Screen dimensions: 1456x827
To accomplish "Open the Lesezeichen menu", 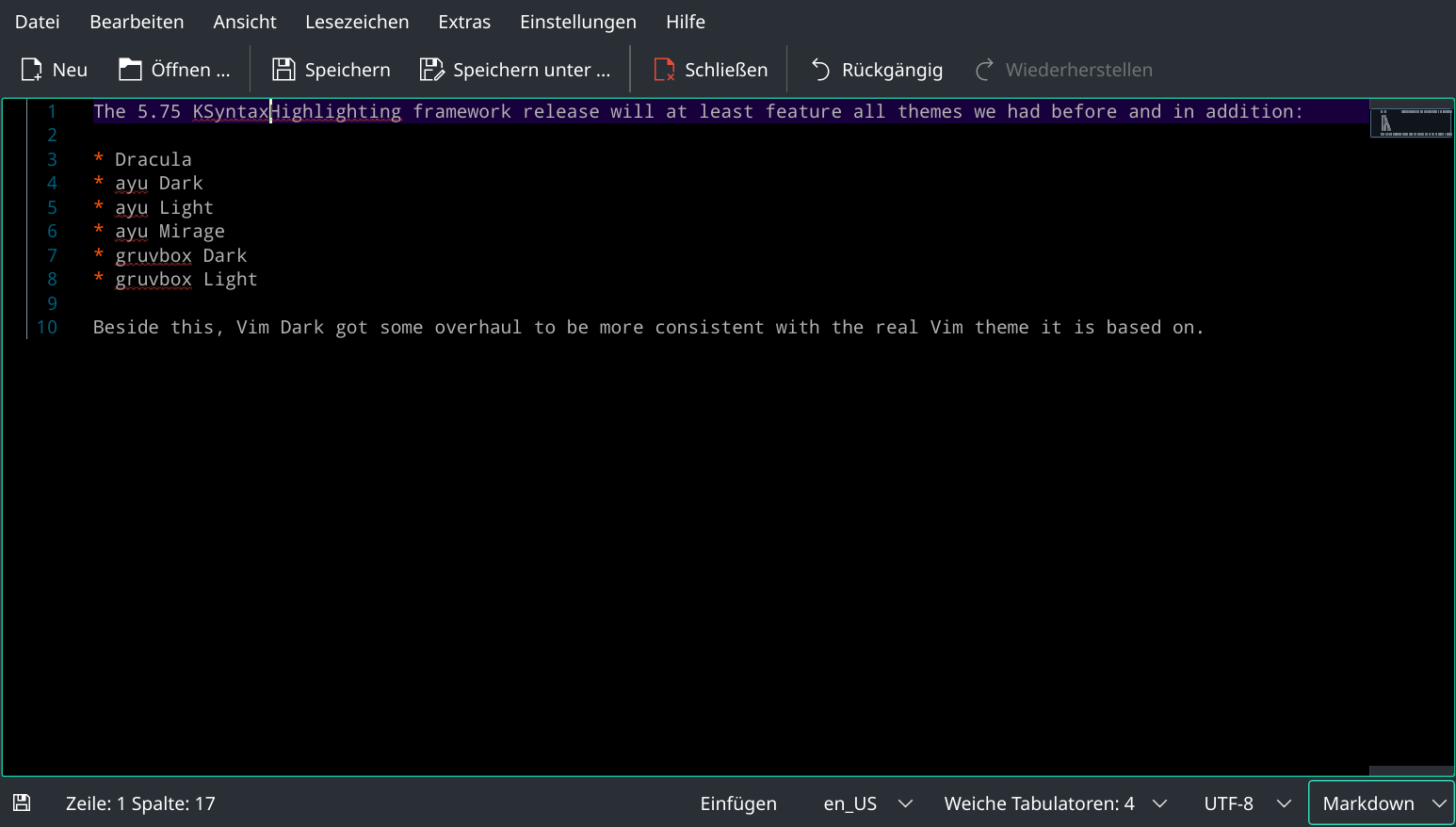I will tap(357, 22).
